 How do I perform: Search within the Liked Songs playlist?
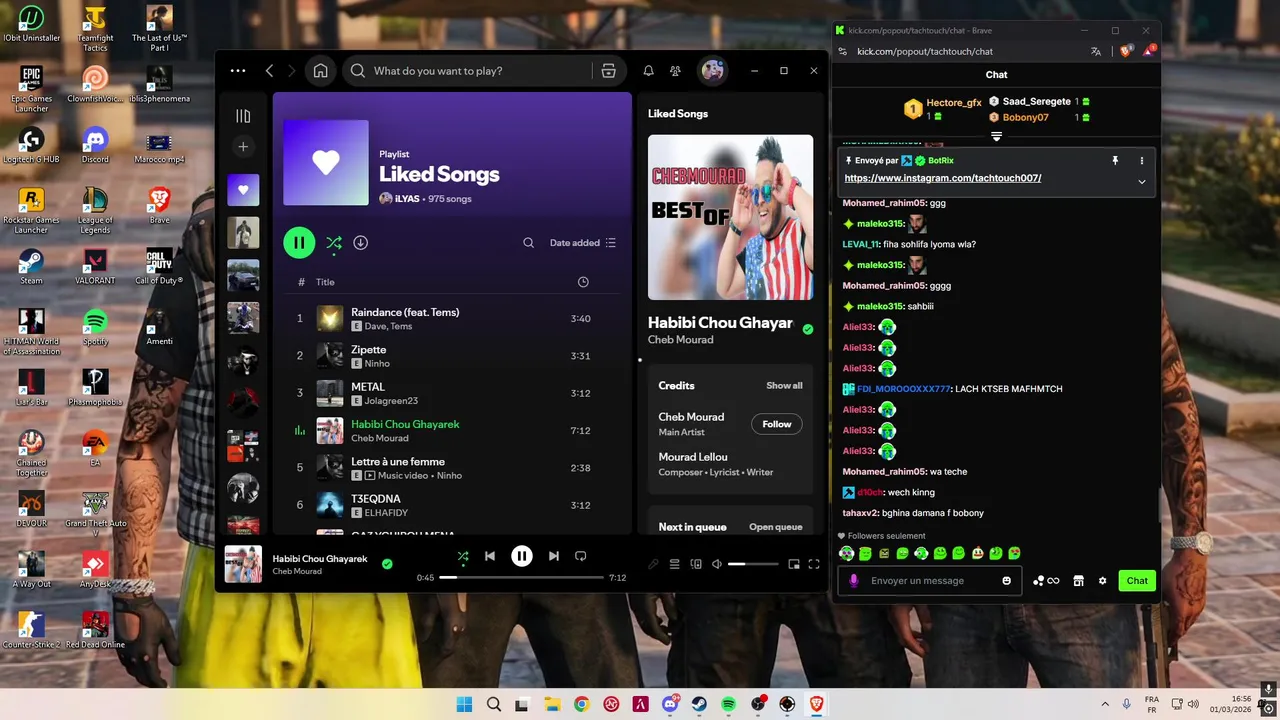(x=528, y=243)
